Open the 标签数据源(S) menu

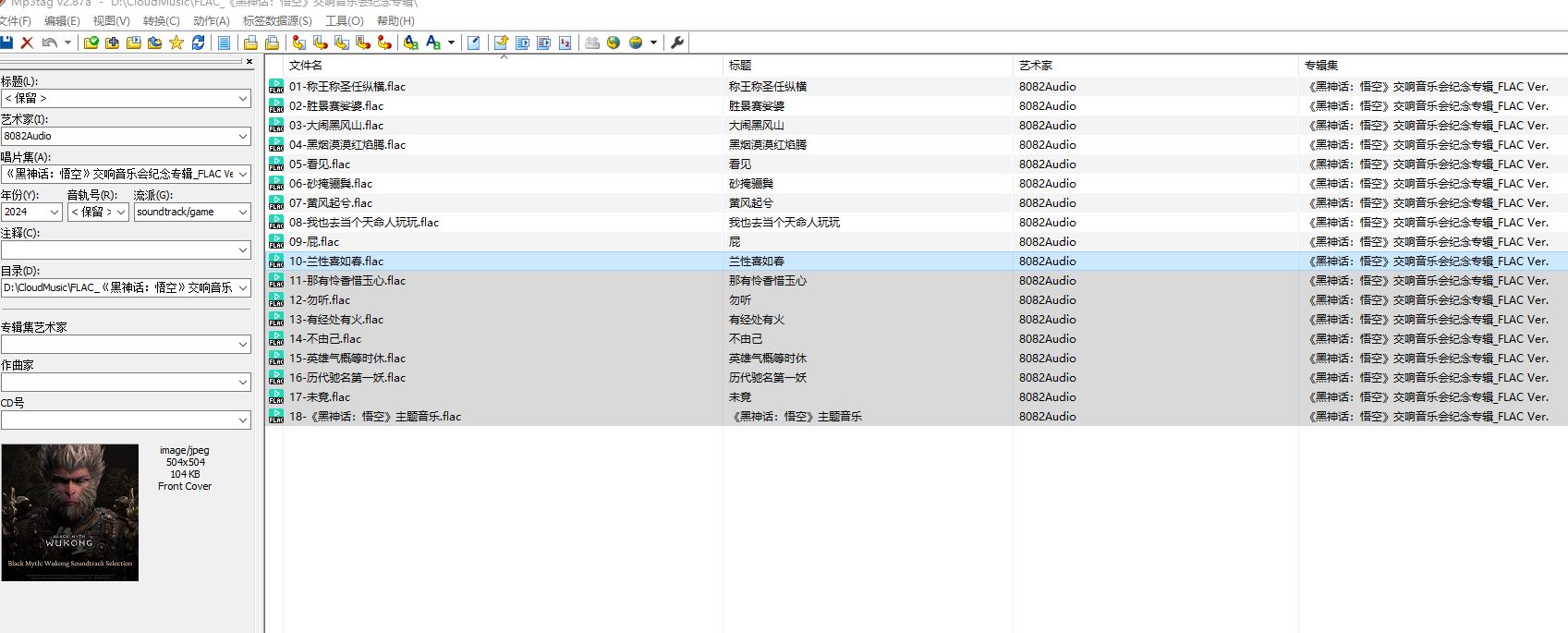(277, 20)
